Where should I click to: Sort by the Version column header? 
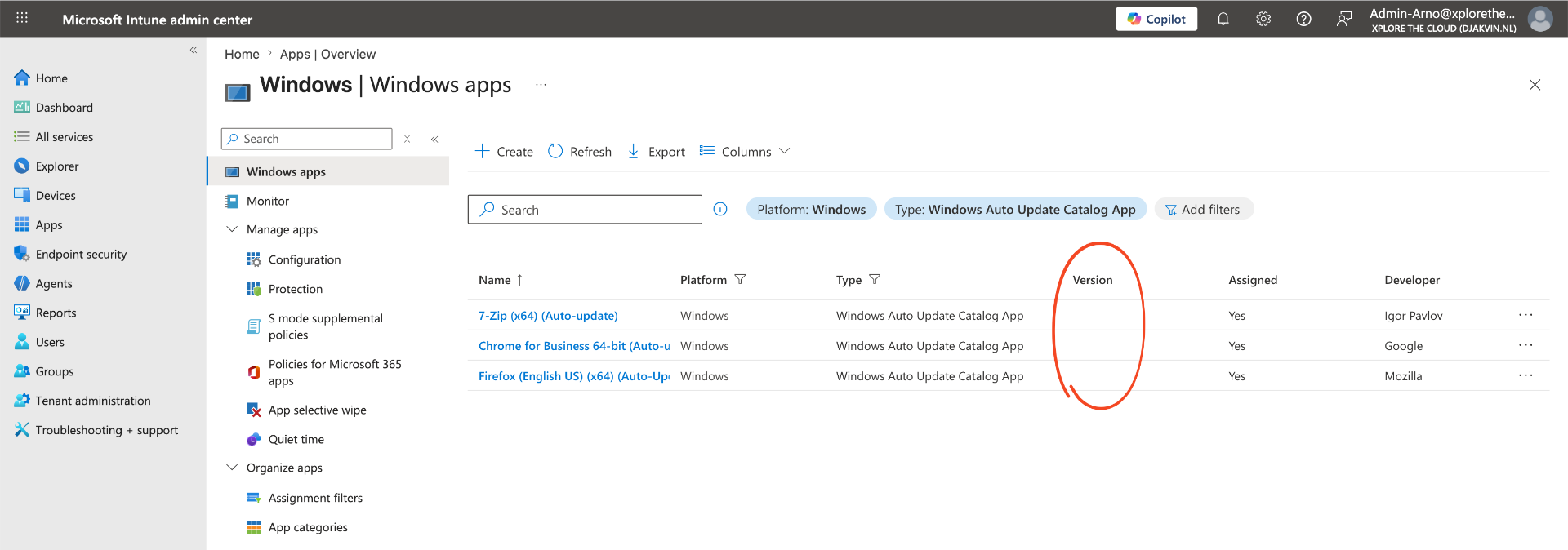(1093, 280)
